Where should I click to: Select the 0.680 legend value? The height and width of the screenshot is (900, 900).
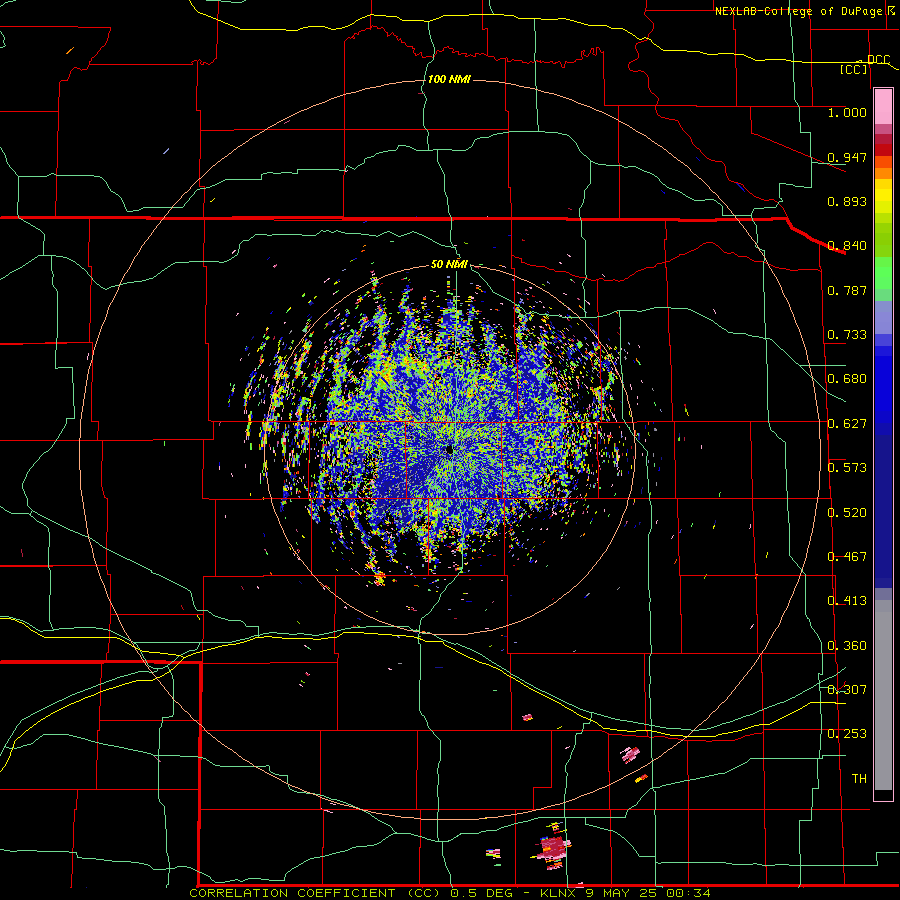point(847,379)
